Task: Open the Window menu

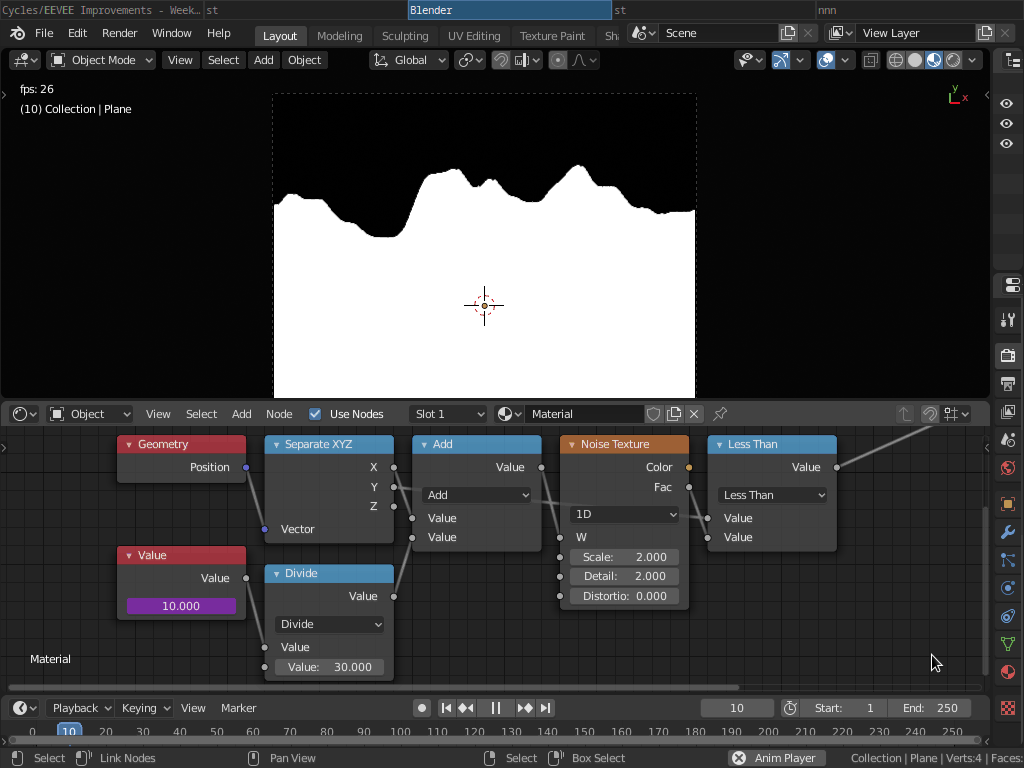Action: tap(172, 33)
